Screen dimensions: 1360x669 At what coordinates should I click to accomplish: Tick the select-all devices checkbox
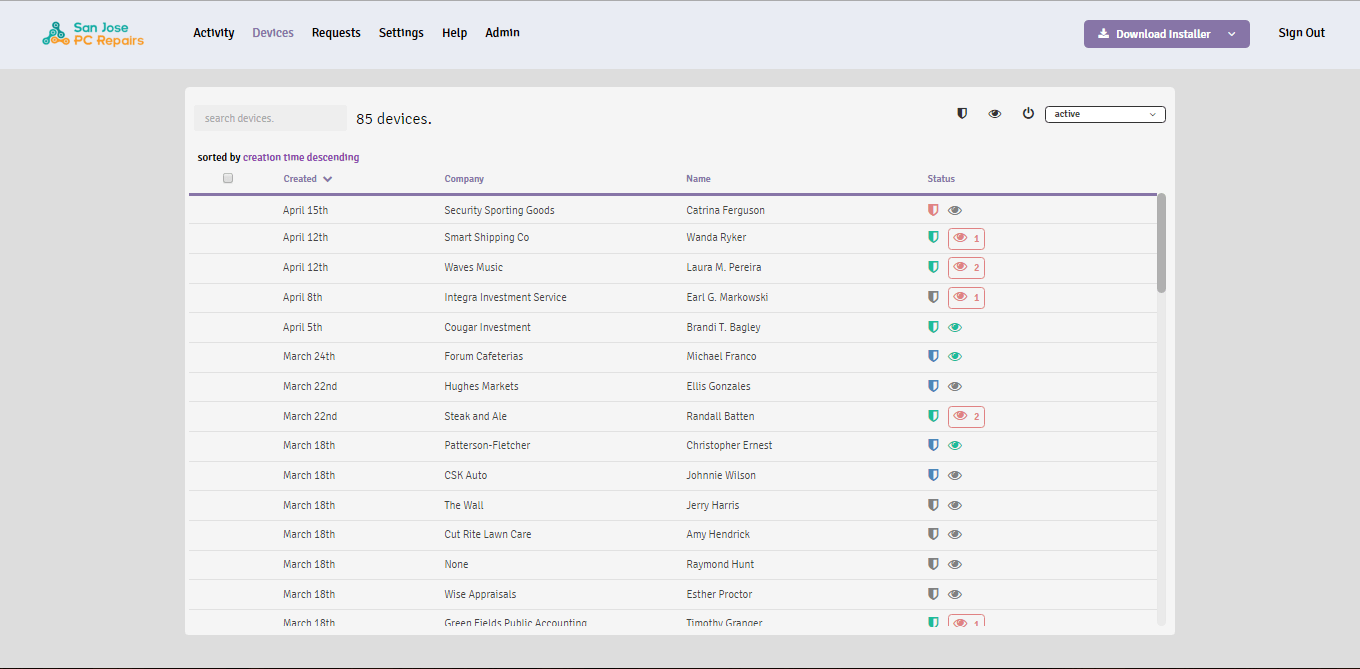[x=228, y=178]
